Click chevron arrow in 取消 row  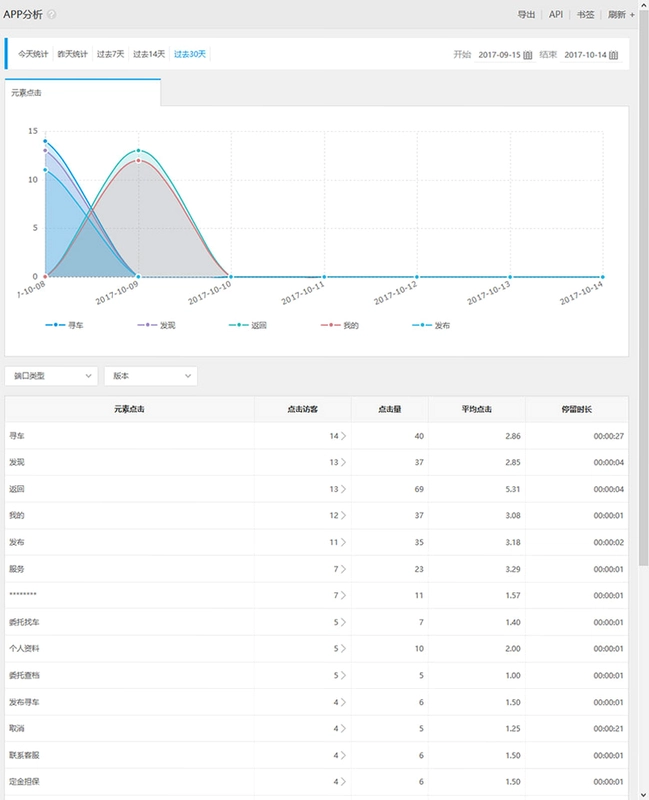tap(343, 729)
